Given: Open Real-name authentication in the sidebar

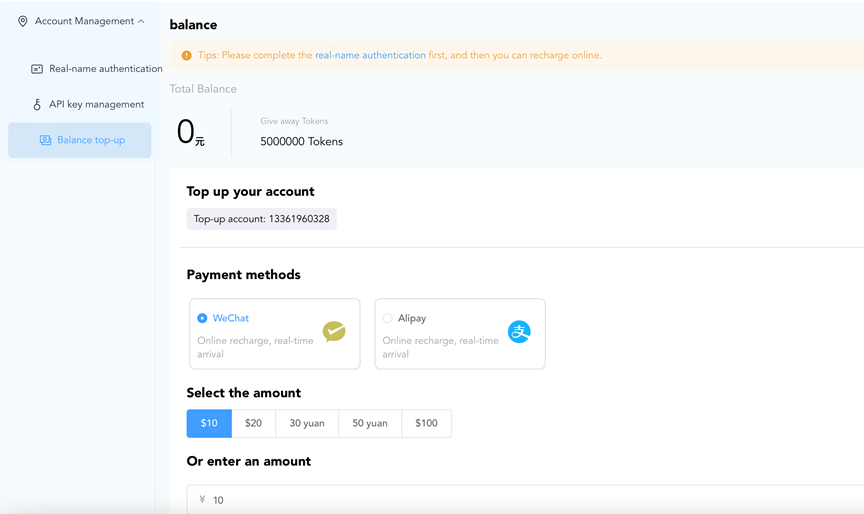Looking at the screenshot, I should click(x=105, y=69).
